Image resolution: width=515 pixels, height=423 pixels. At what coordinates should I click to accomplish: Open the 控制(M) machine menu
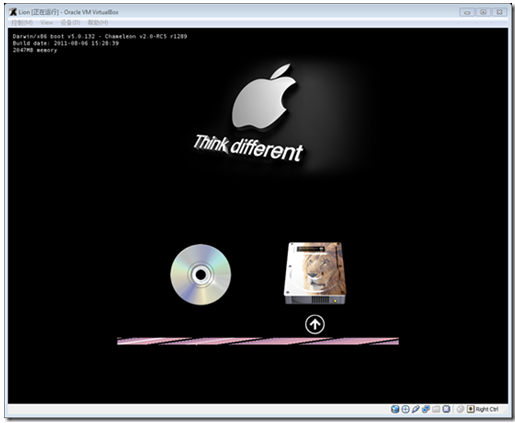[x=22, y=23]
